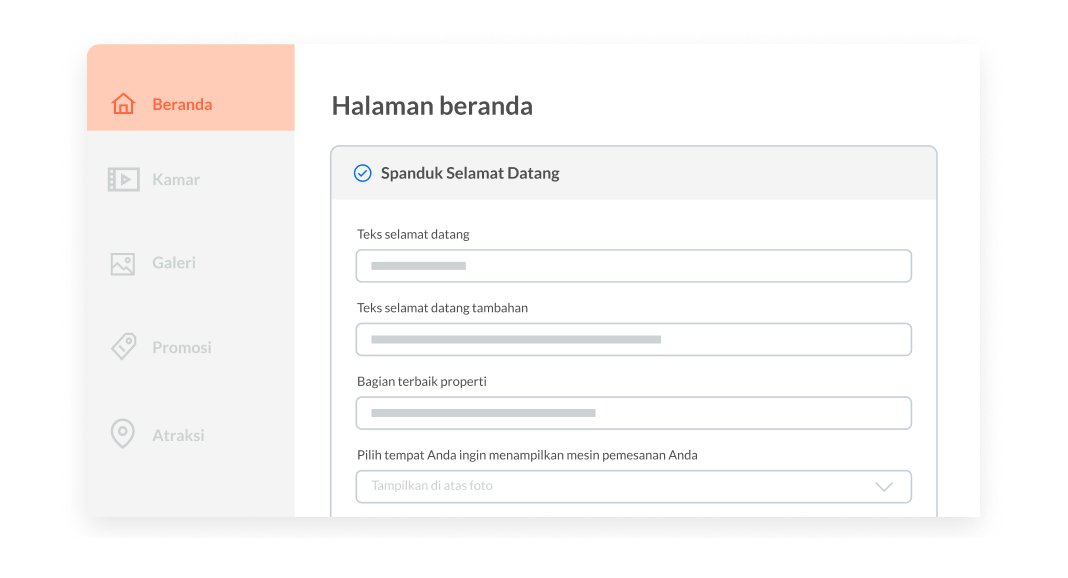Switch to the Beranda menu item
The image size is (1068, 578).
coord(182,104)
